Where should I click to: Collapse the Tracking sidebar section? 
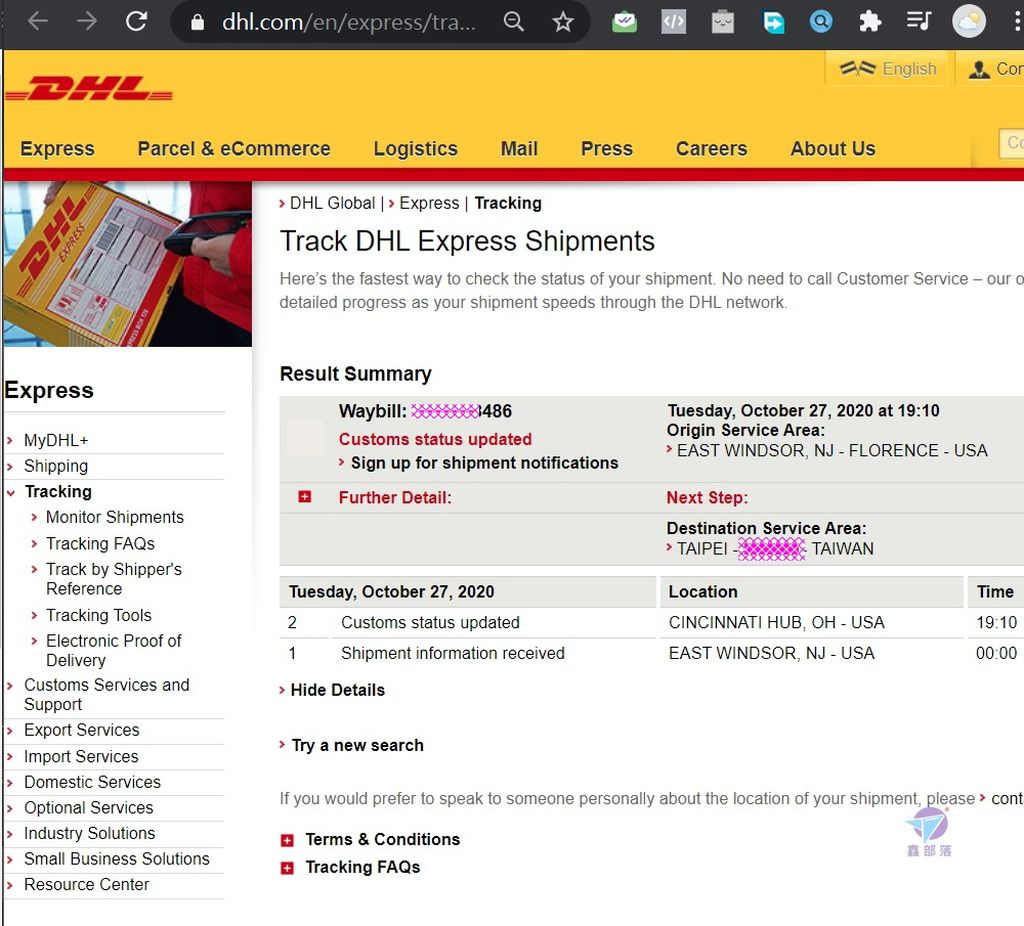click(x=58, y=491)
